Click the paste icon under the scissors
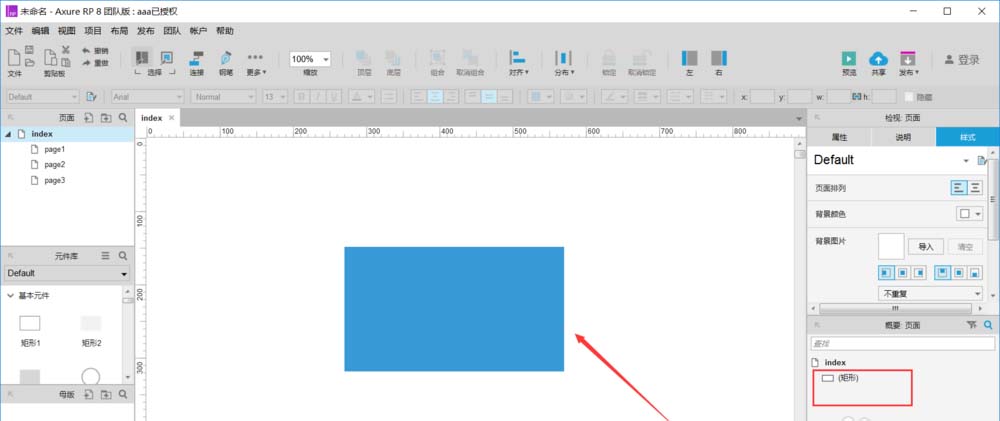Screen dimensions: 1000x421 pyautogui.click(x=66, y=63)
